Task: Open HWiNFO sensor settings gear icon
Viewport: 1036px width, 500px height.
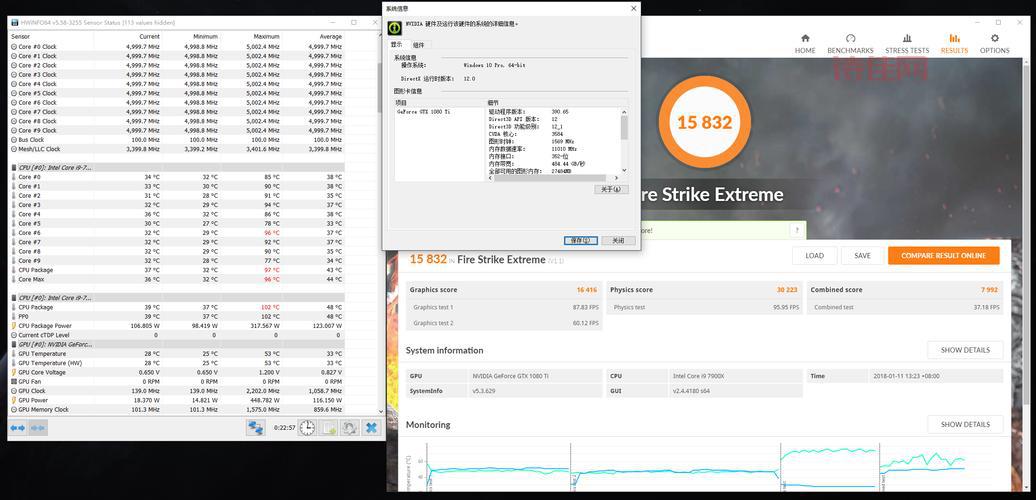Action: pos(350,427)
